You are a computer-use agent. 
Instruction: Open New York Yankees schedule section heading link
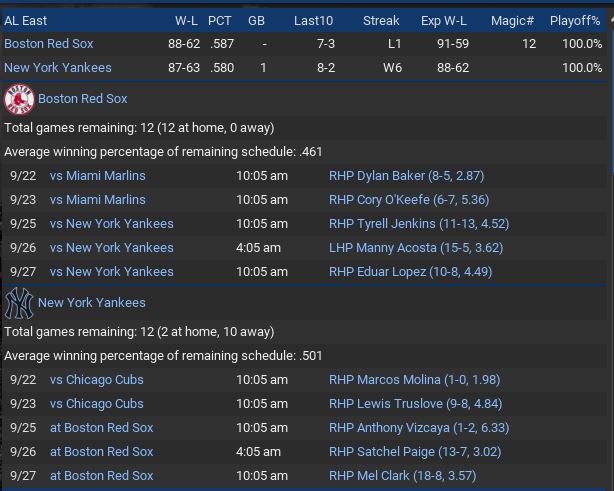tap(91, 303)
